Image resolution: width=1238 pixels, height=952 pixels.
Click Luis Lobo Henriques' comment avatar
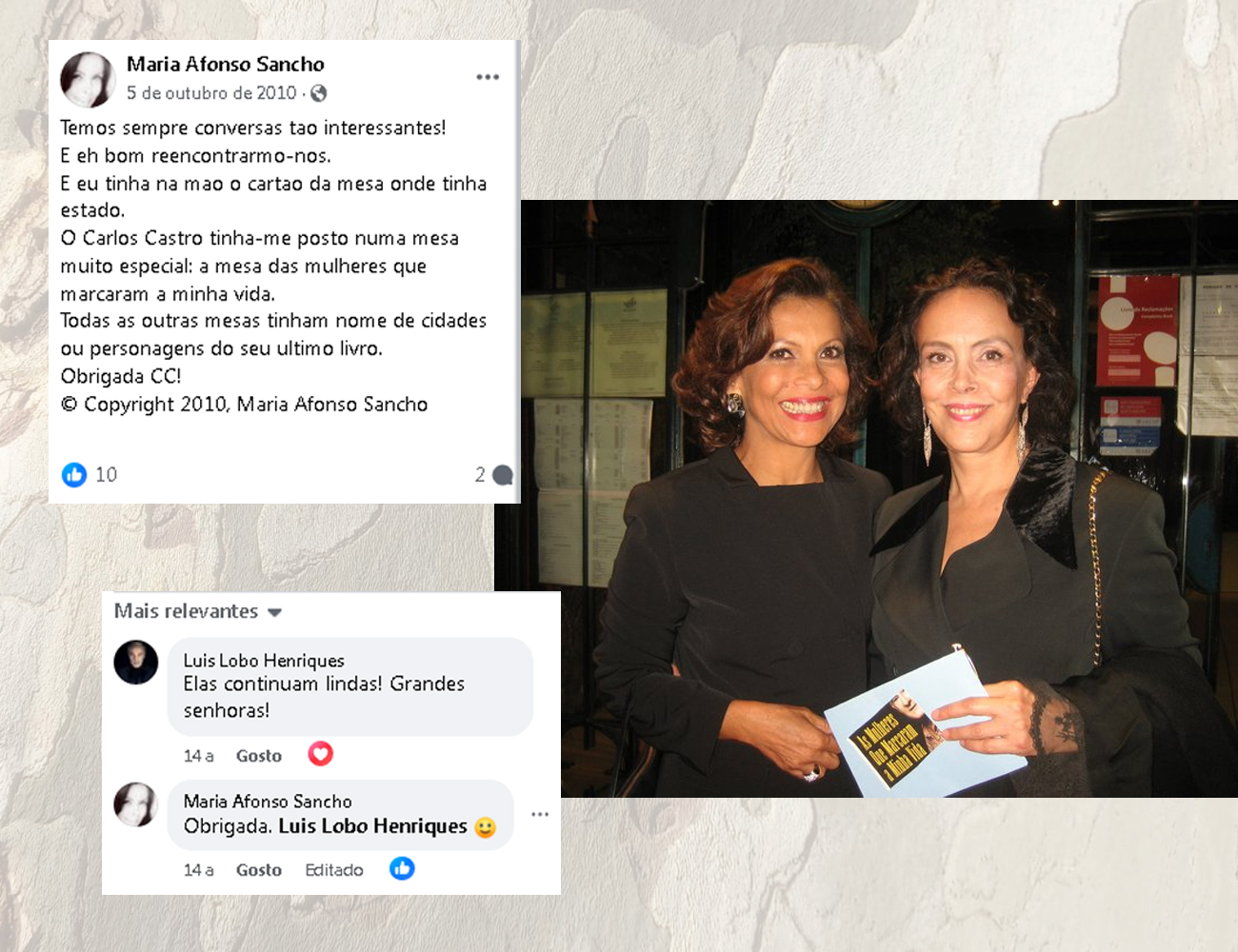136,662
